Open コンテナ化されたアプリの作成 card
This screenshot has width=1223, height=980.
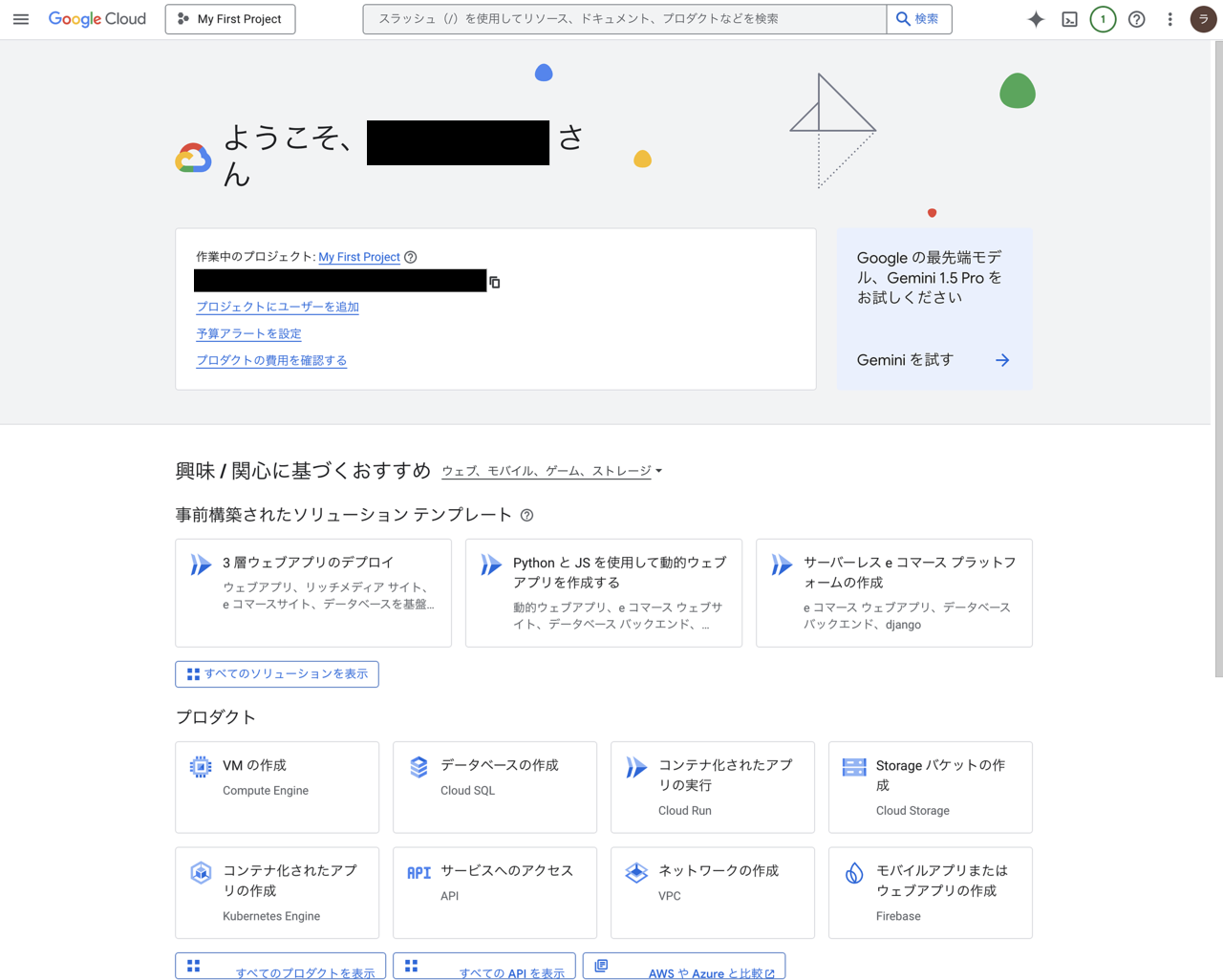tap(277, 892)
